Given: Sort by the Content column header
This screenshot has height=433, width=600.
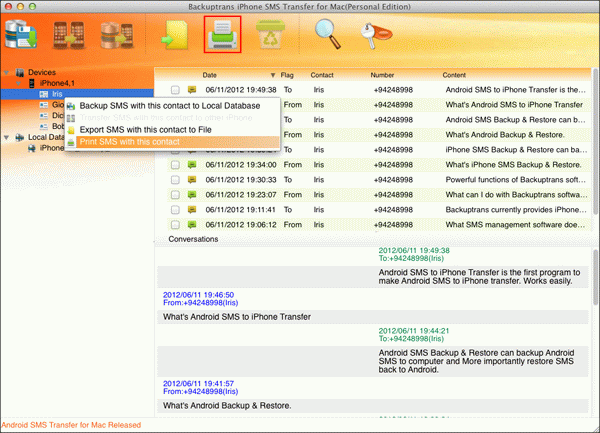Looking at the screenshot, I should pyautogui.click(x=454, y=75).
